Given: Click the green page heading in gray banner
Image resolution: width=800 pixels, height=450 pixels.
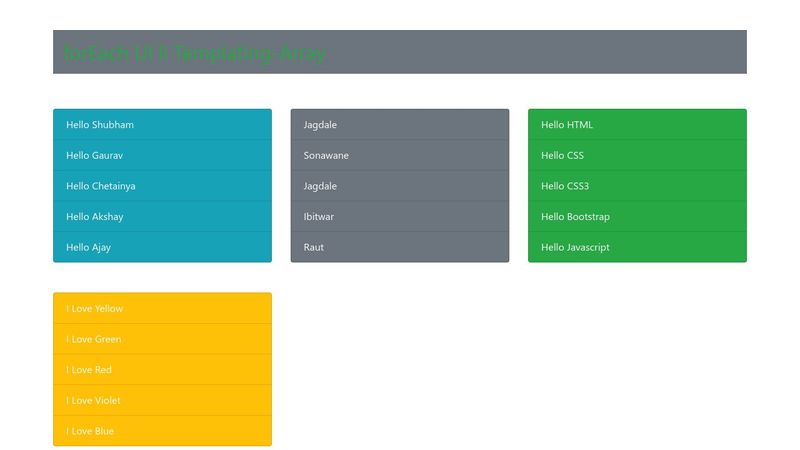Looking at the screenshot, I should 195,53.
